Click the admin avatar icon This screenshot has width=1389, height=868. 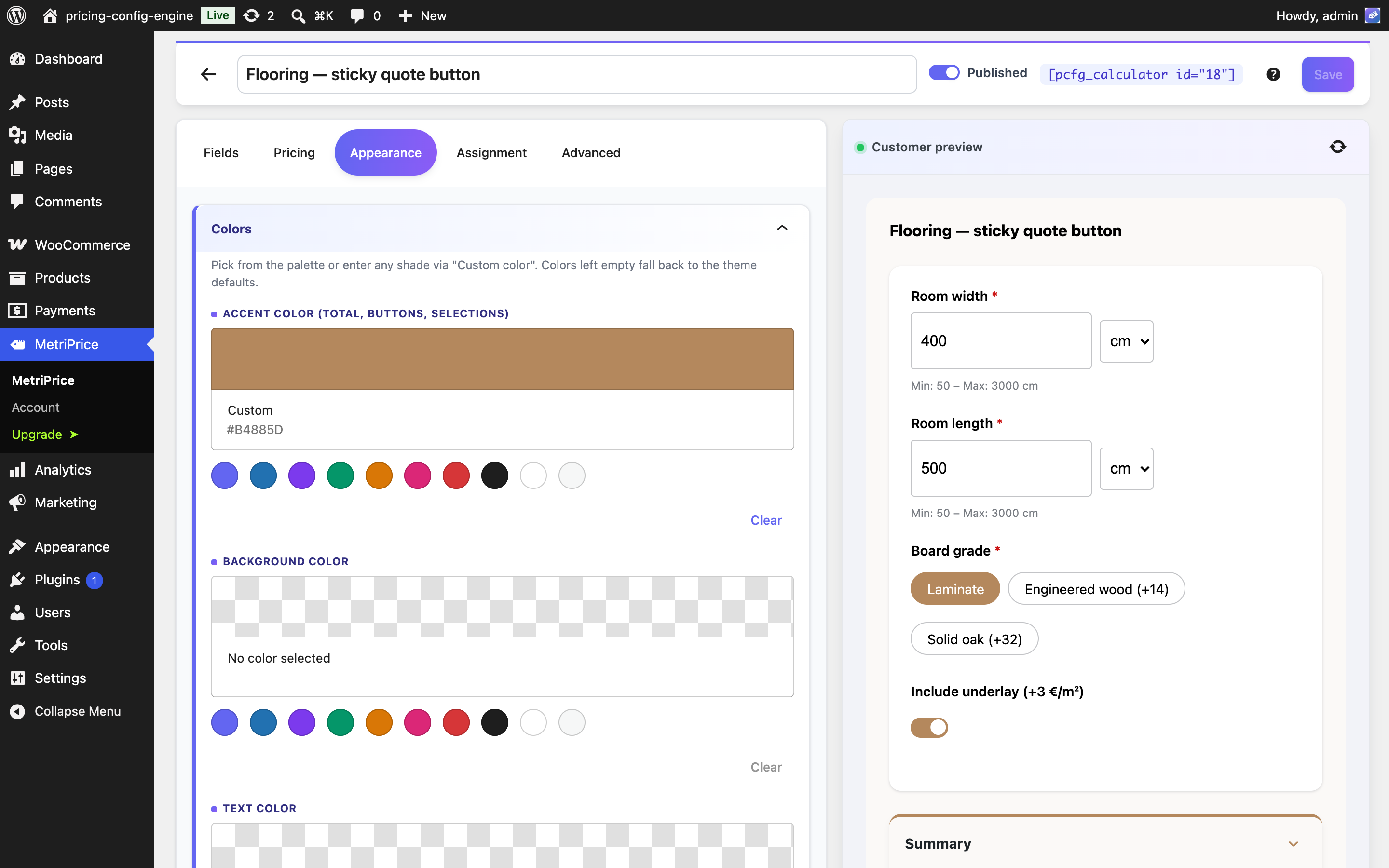pyautogui.click(x=1372, y=15)
